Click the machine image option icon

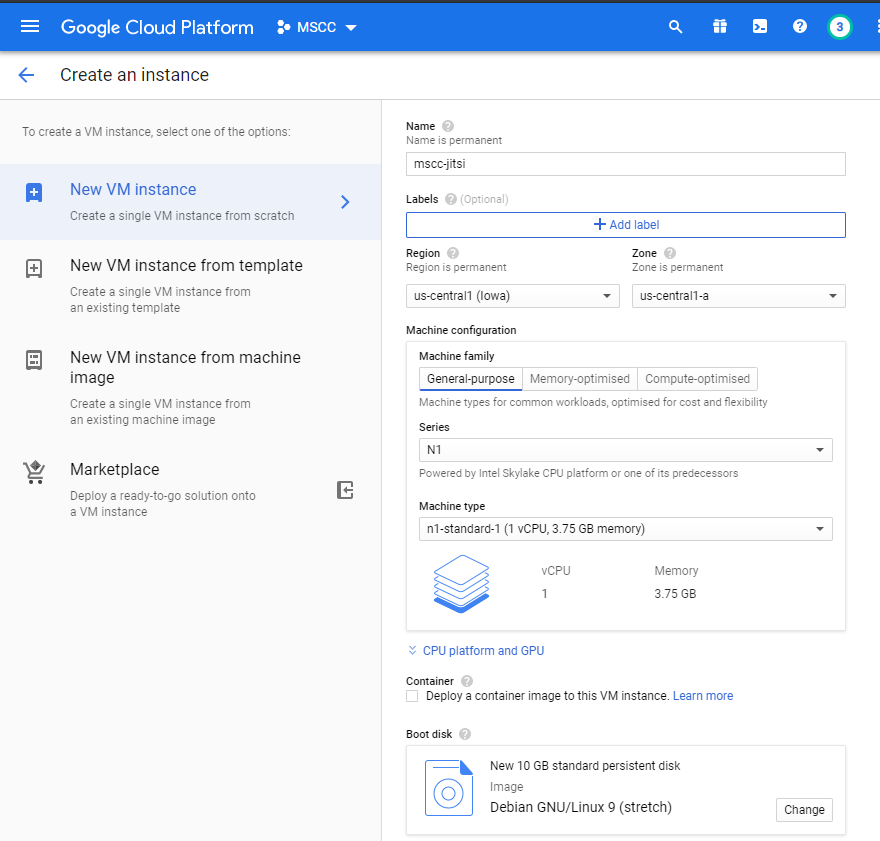[34, 360]
